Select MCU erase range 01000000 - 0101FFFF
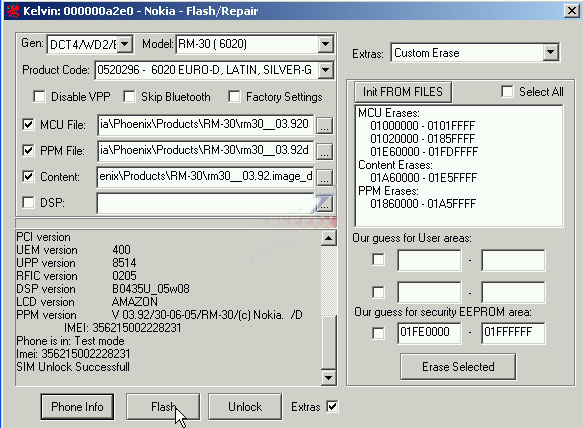This screenshot has height=428, width=583. [423, 126]
